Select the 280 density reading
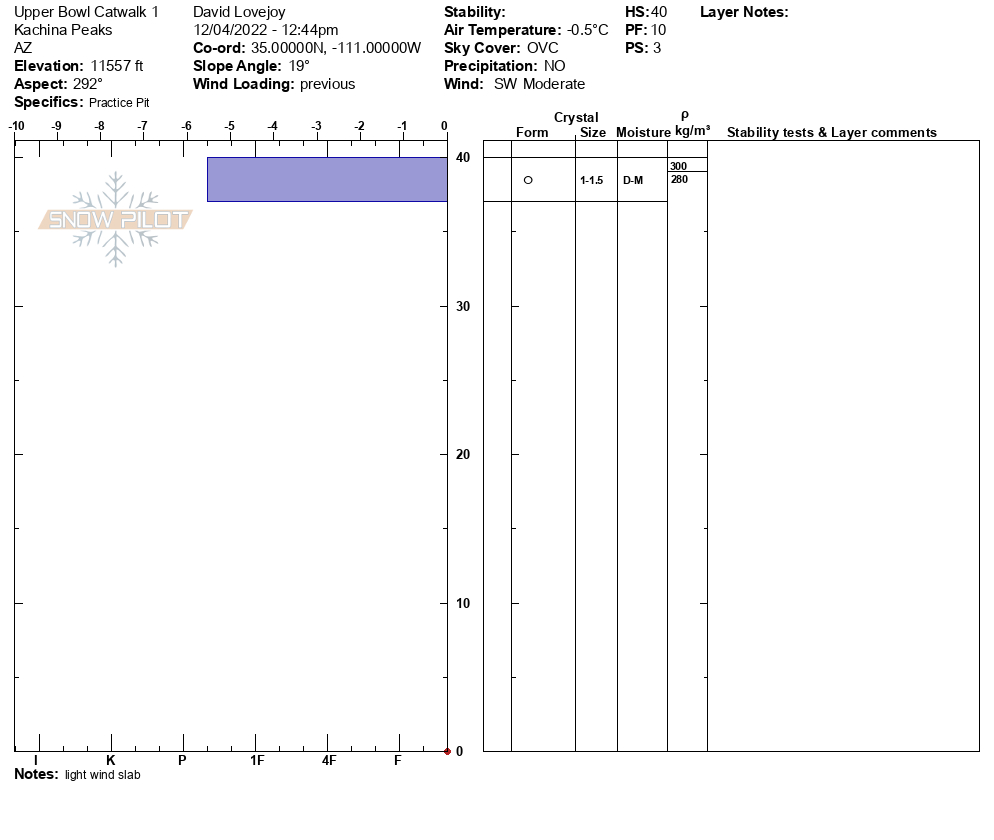The height and width of the screenshot is (840, 994). 679,180
